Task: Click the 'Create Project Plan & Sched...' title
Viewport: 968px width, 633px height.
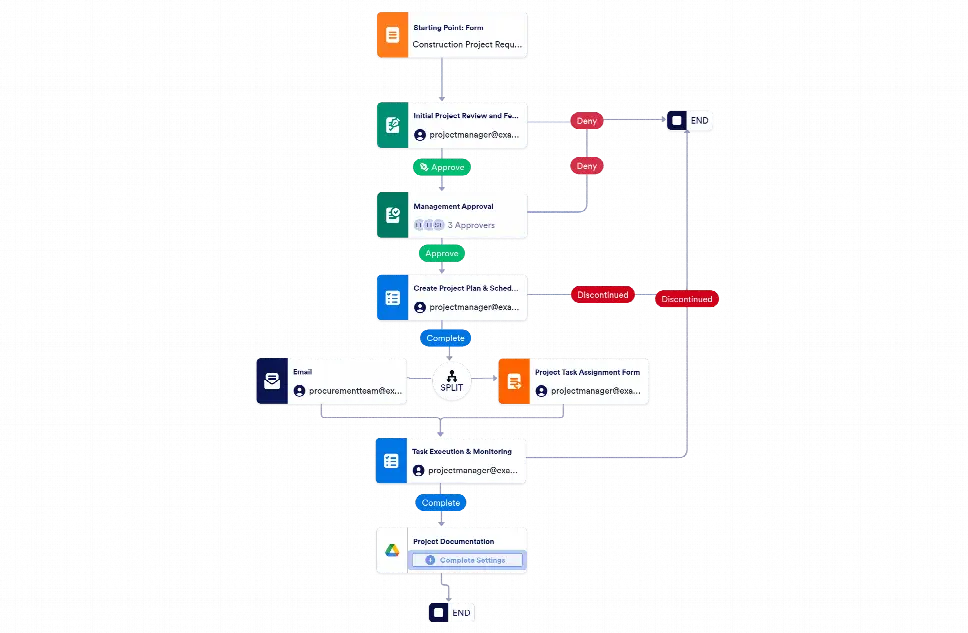Action: [466, 288]
